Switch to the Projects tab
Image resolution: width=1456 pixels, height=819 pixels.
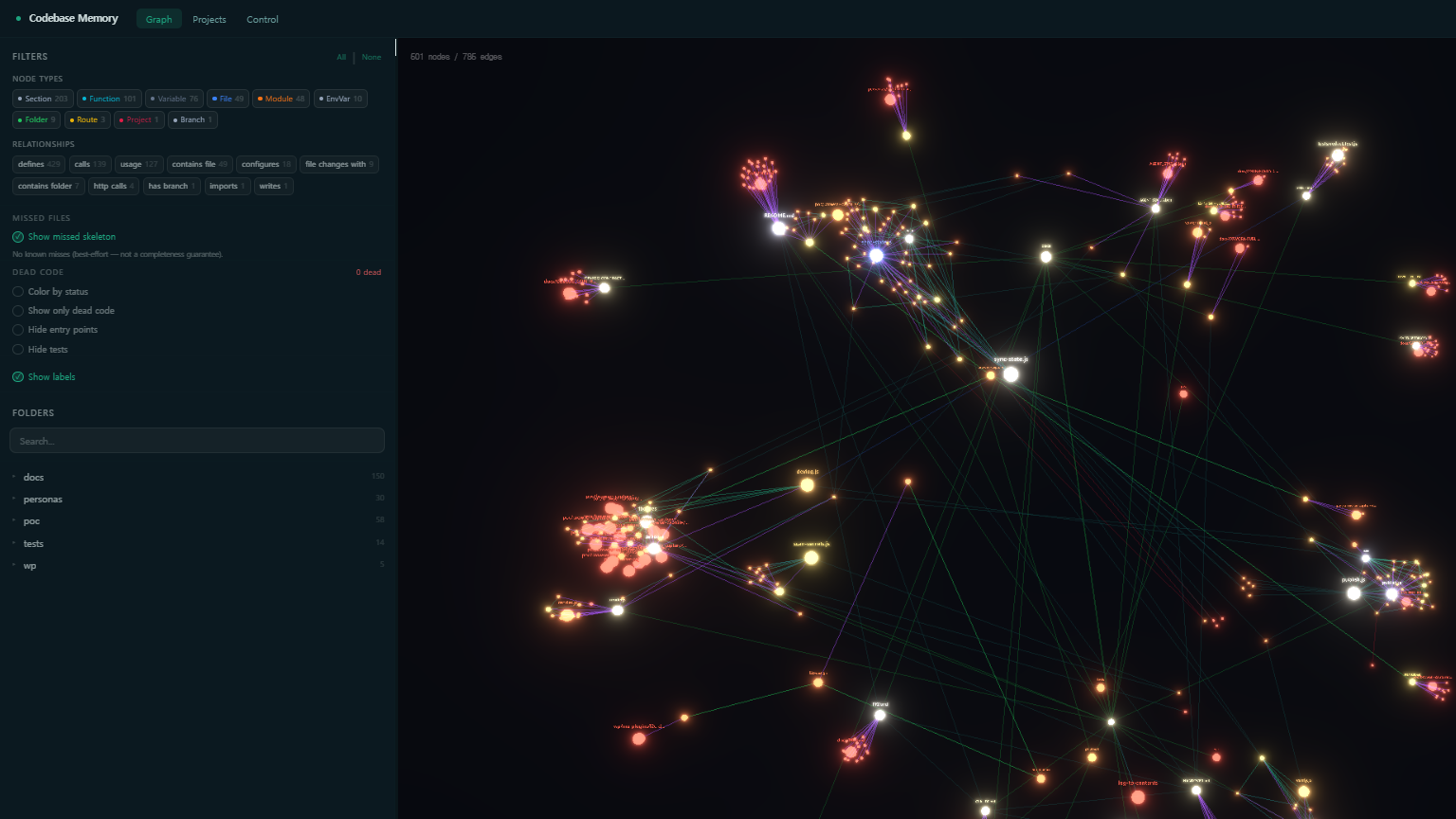pyautogui.click(x=209, y=19)
